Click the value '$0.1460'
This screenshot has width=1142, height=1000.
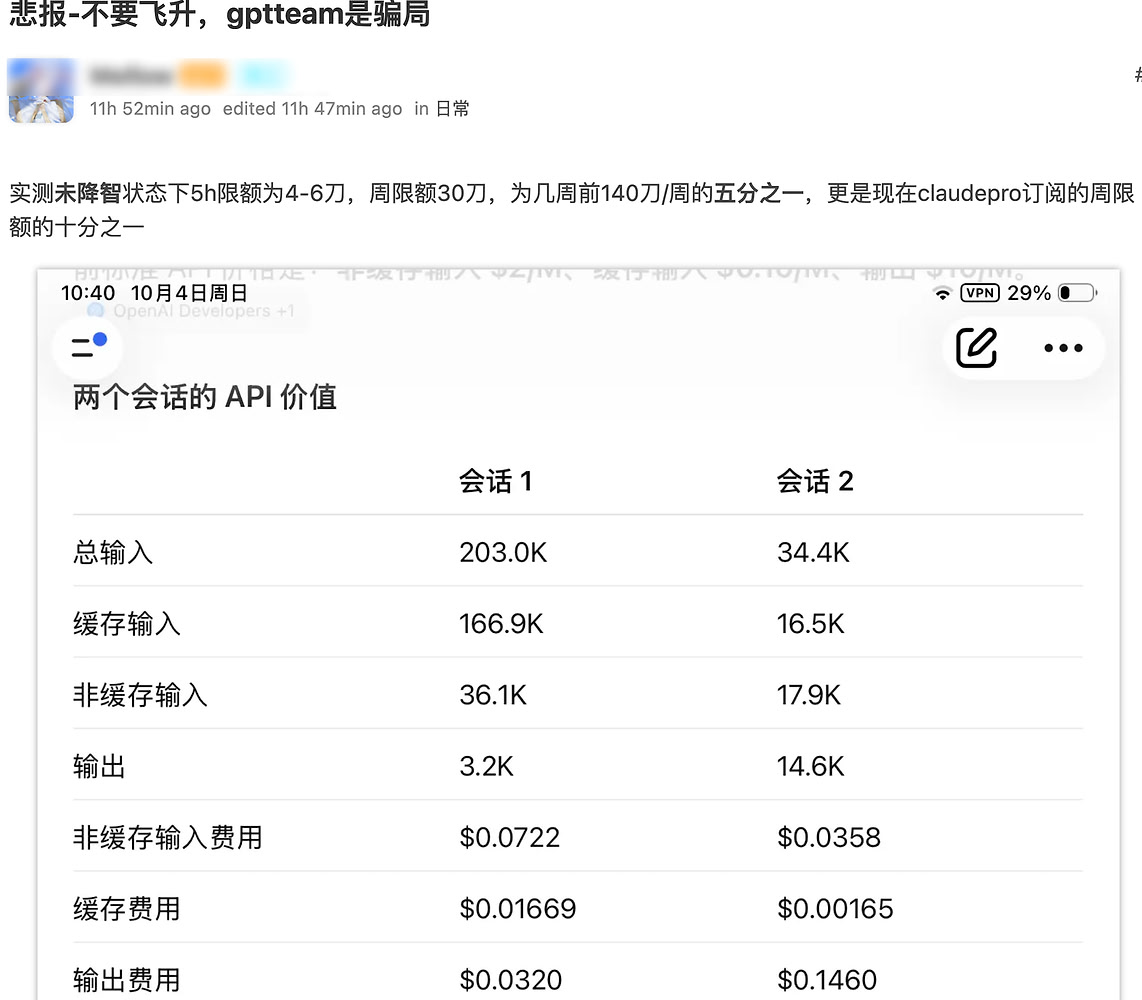click(827, 980)
